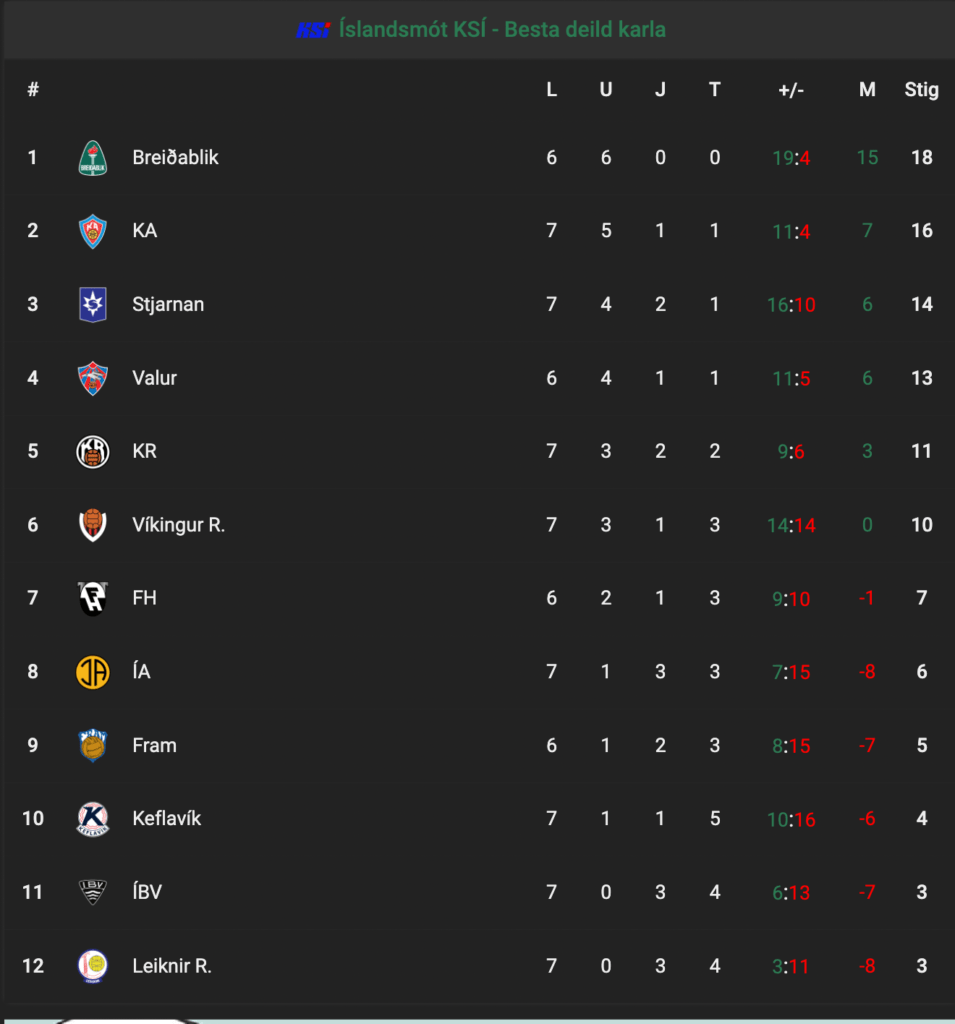Click the yellow ÍA logo
Screen dimensions: 955x1024
(93, 672)
